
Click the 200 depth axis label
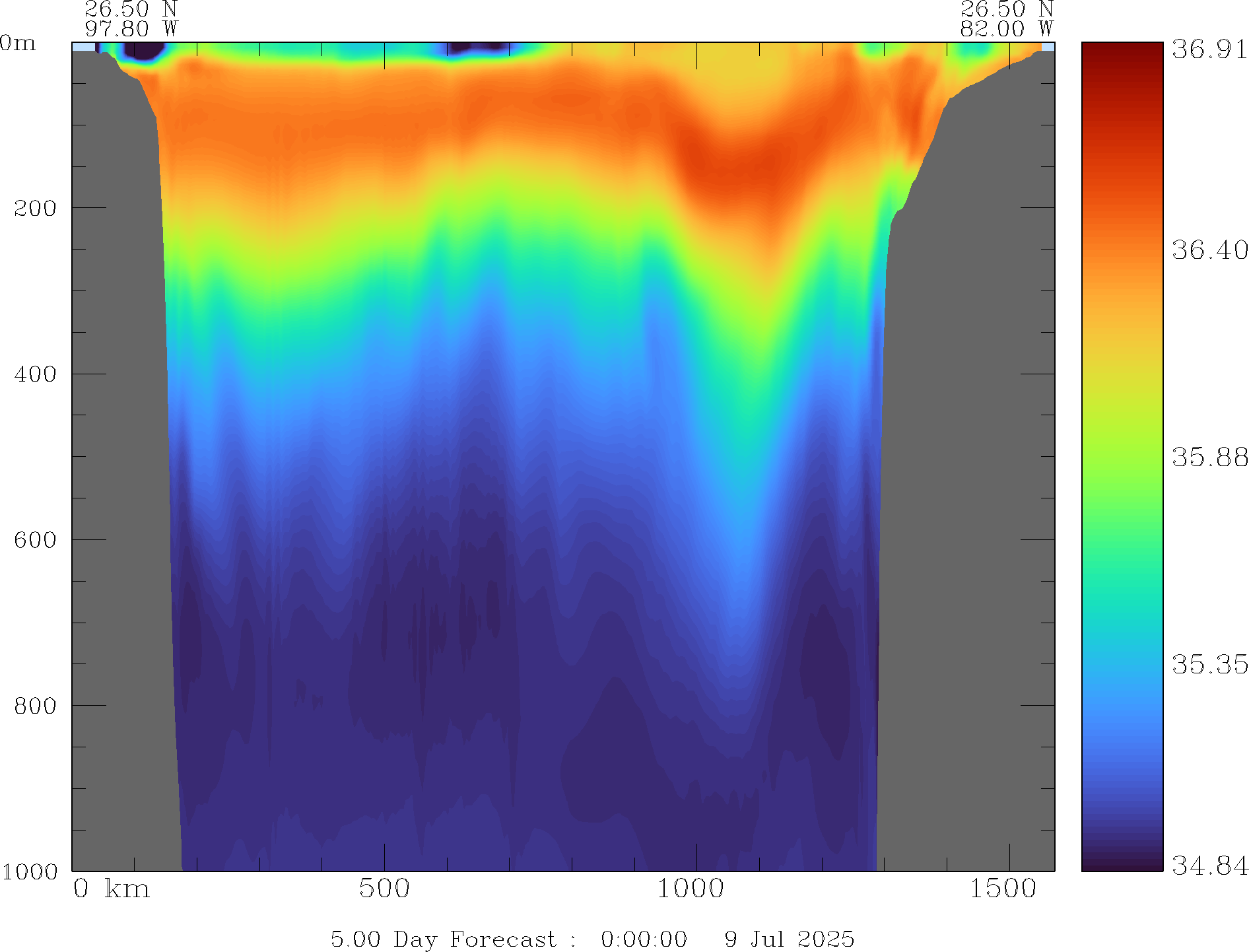click(x=35, y=209)
